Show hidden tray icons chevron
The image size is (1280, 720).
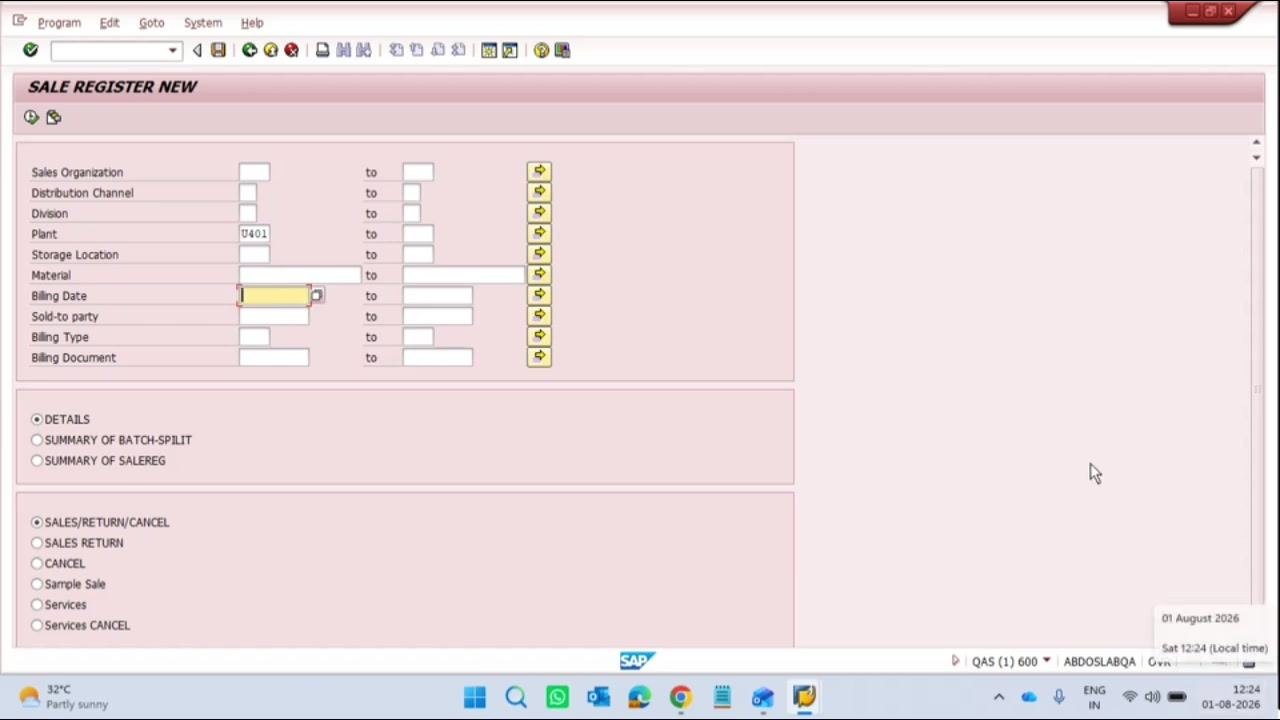(x=998, y=697)
